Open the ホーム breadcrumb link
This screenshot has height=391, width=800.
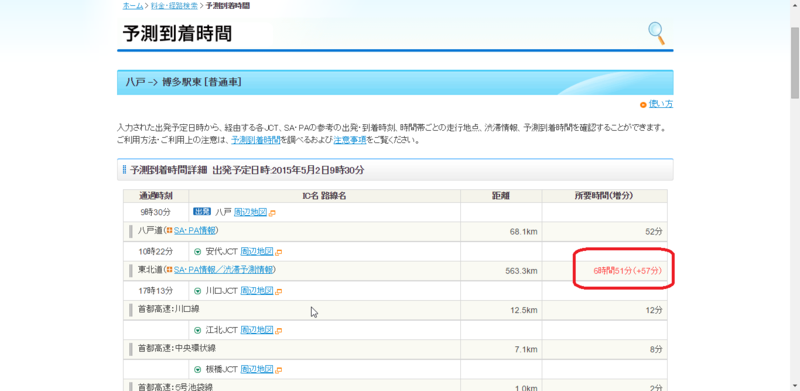point(133,6)
